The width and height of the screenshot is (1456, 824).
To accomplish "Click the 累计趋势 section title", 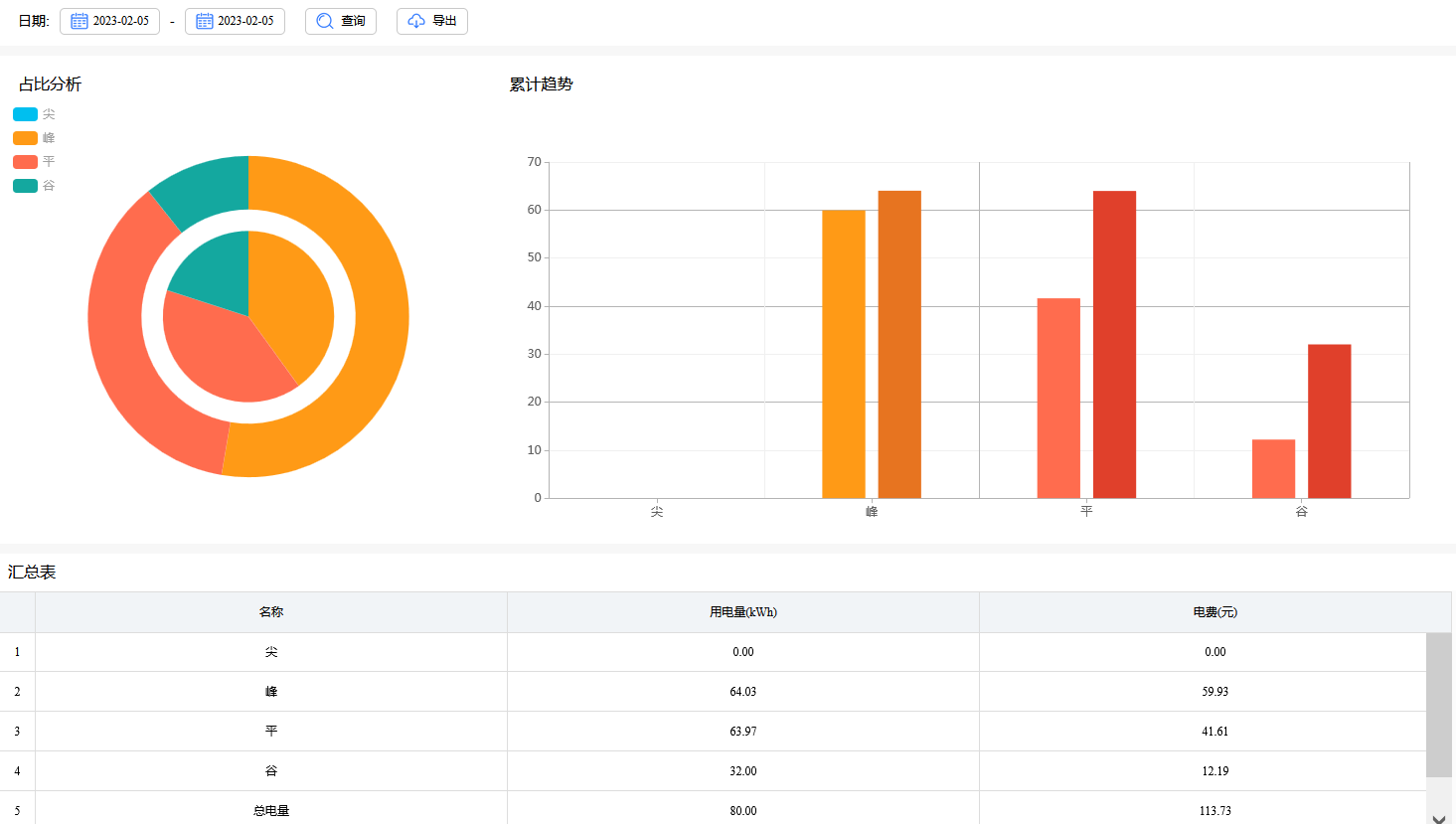I will coord(542,84).
